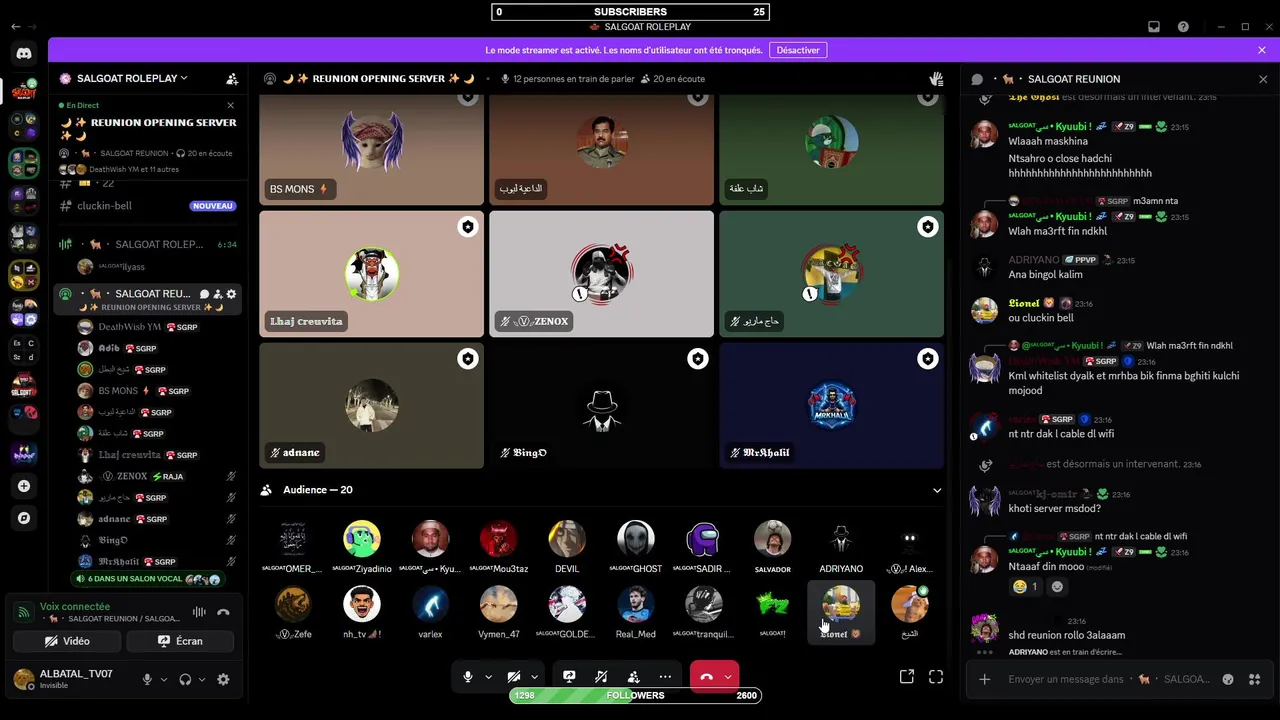1280x720 pixels.
Task: Open the SALGOAT server icon in sidebar
Action: point(24,91)
